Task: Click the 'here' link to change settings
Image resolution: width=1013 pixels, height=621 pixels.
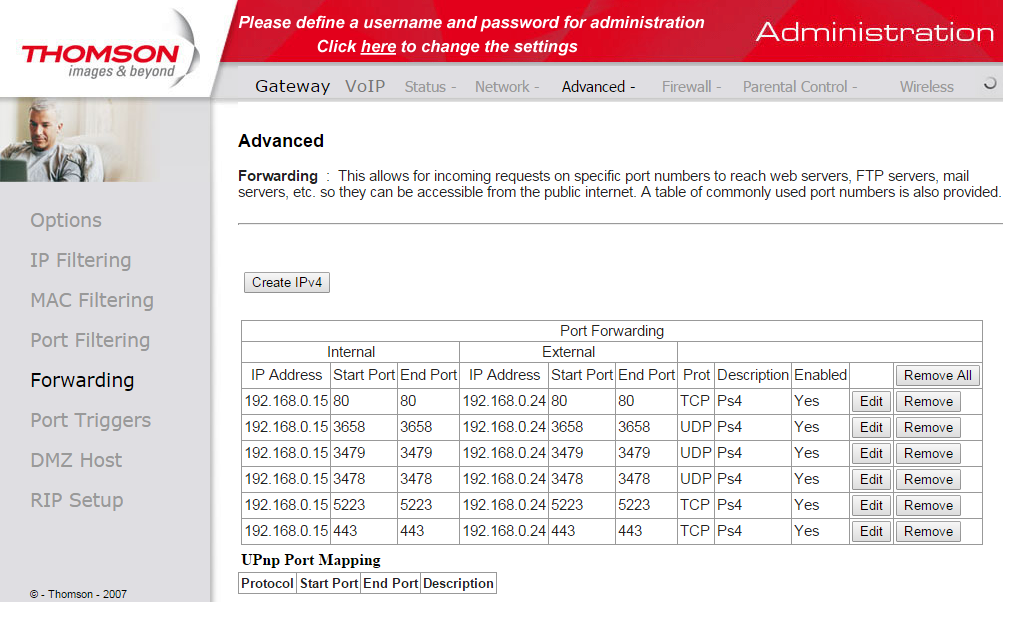Action: [x=378, y=47]
